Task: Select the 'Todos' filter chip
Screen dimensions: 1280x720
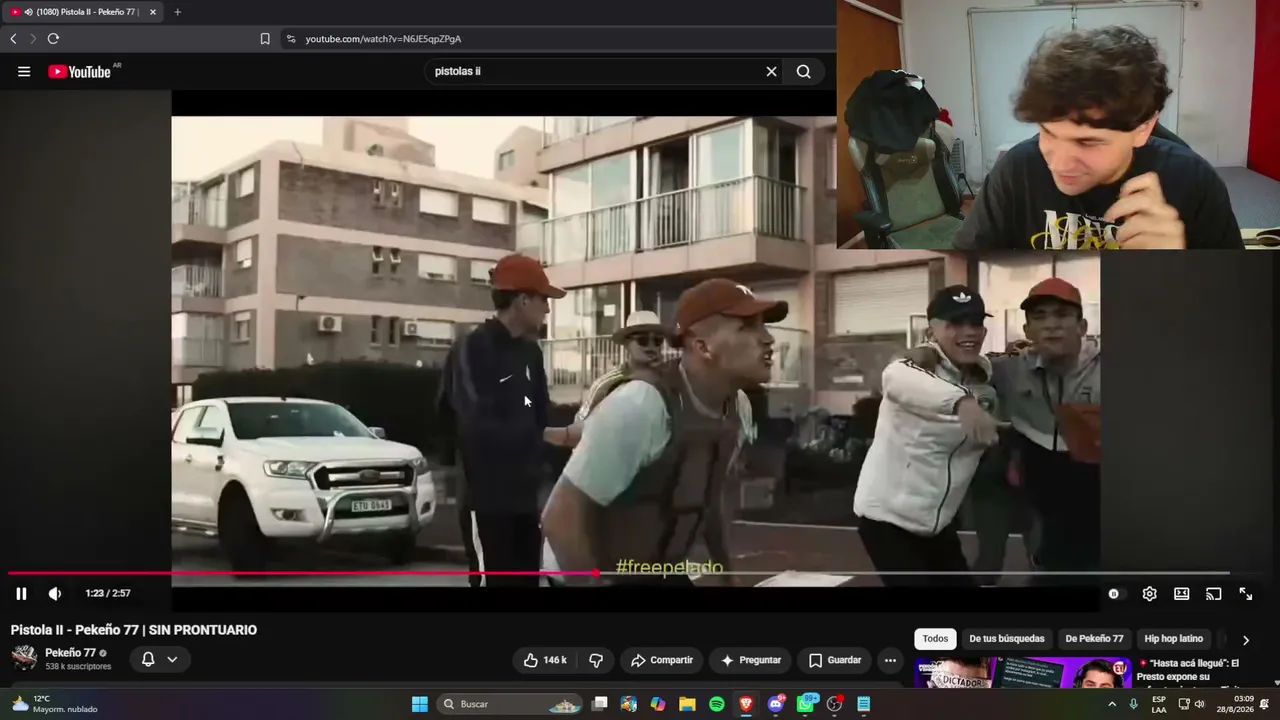Action: pyautogui.click(x=935, y=639)
